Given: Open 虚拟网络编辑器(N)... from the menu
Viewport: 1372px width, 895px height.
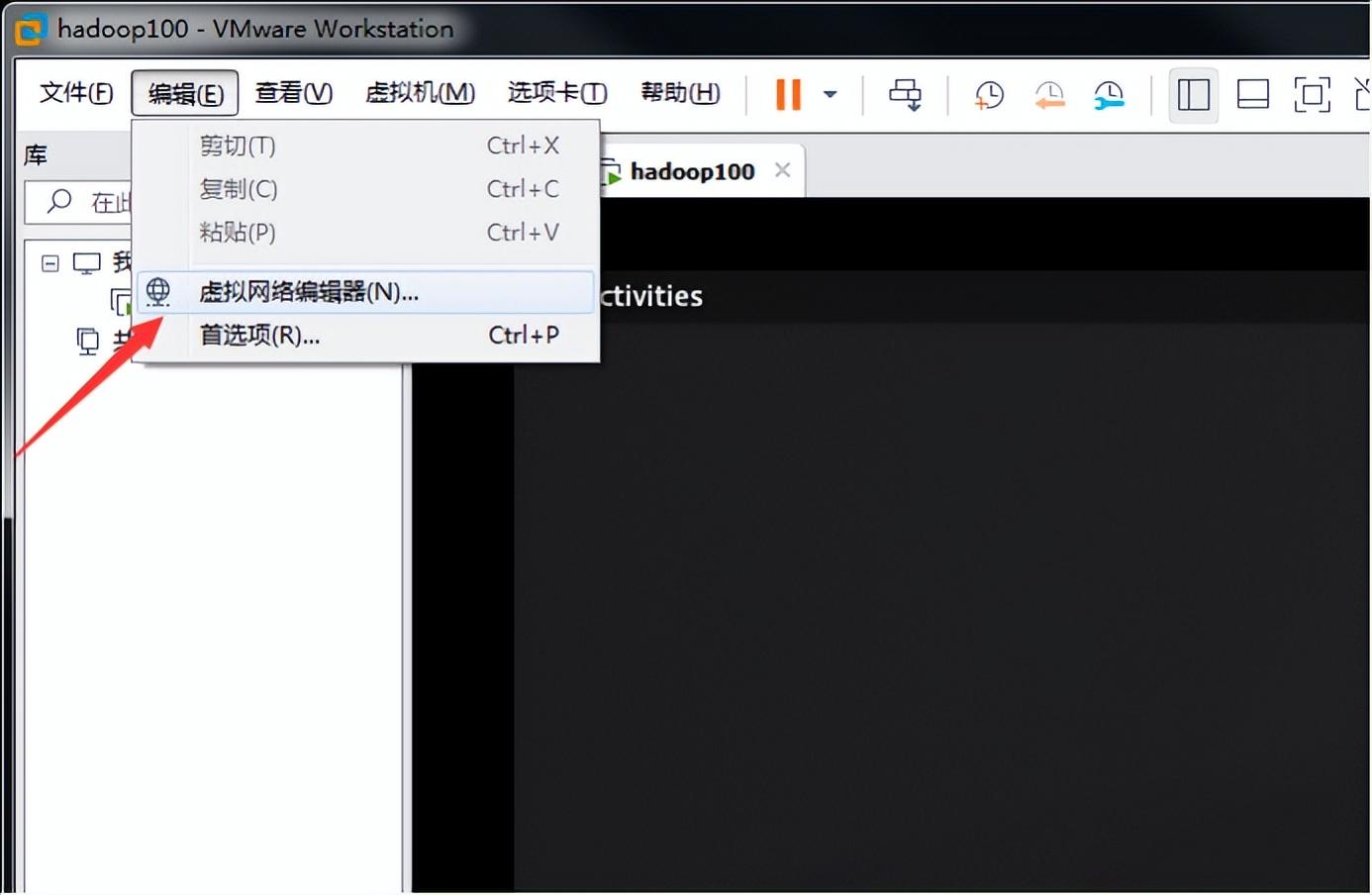Looking at the screenshot, I should click(366, 292).
